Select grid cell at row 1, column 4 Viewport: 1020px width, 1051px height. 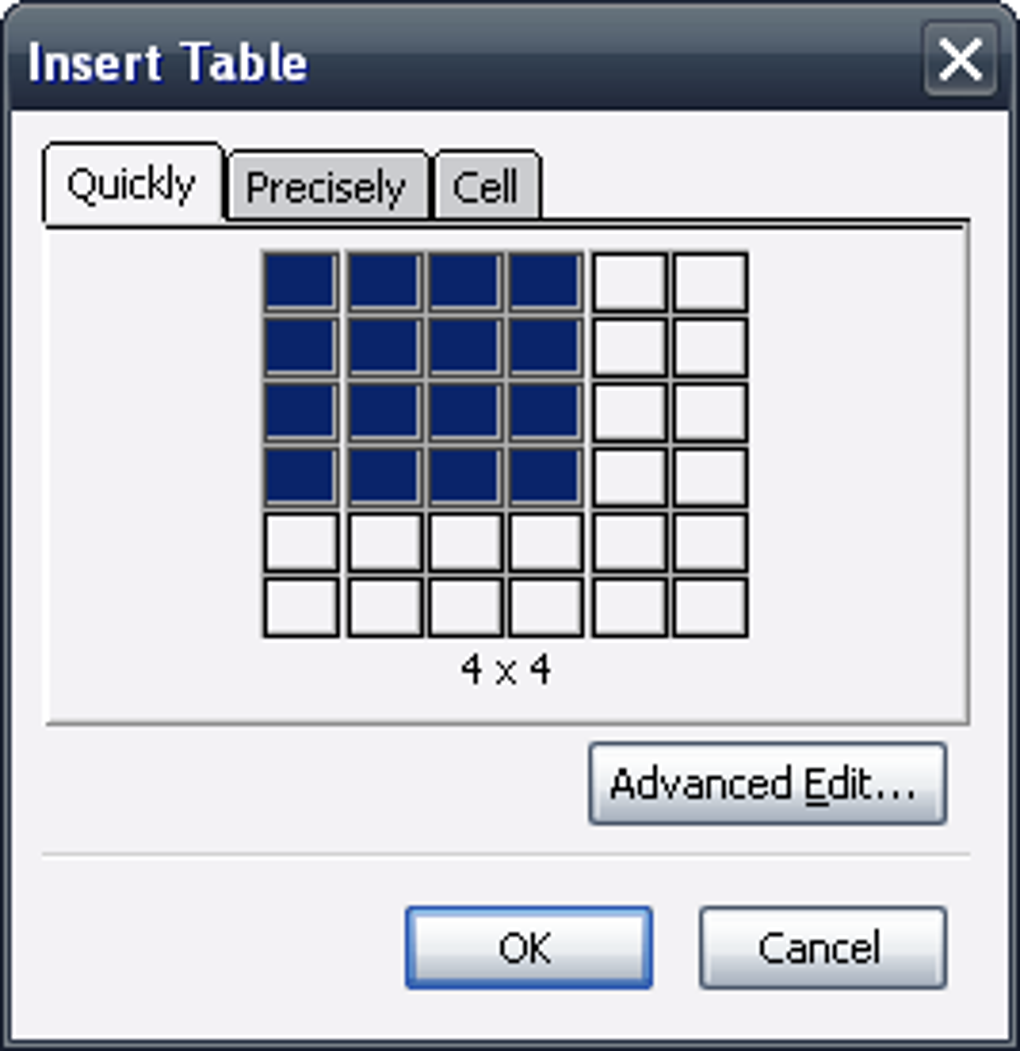point(545,282)
